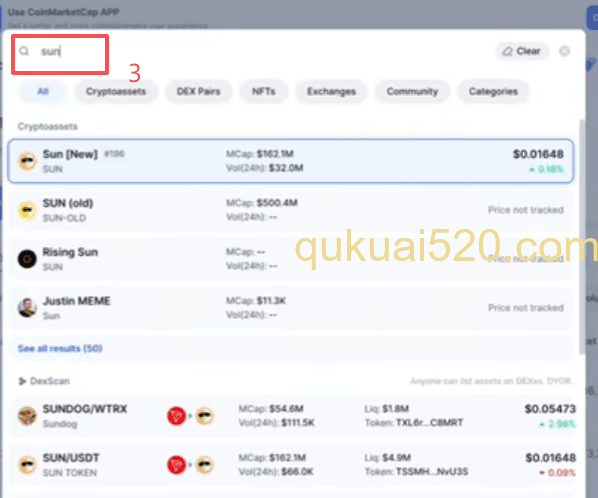Viewport: 598px width, 498px height.
Task: Open the Exchanges filter tab
Action: (331, 92)
